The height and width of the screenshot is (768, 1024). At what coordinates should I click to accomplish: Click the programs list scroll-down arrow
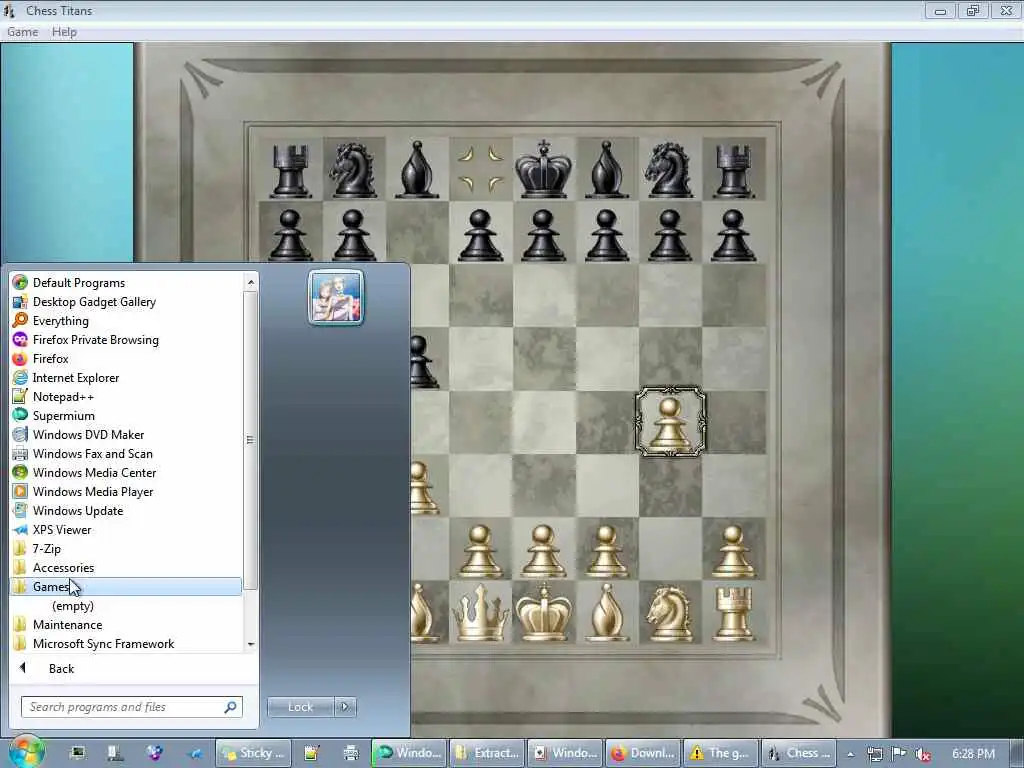[250, 644]
